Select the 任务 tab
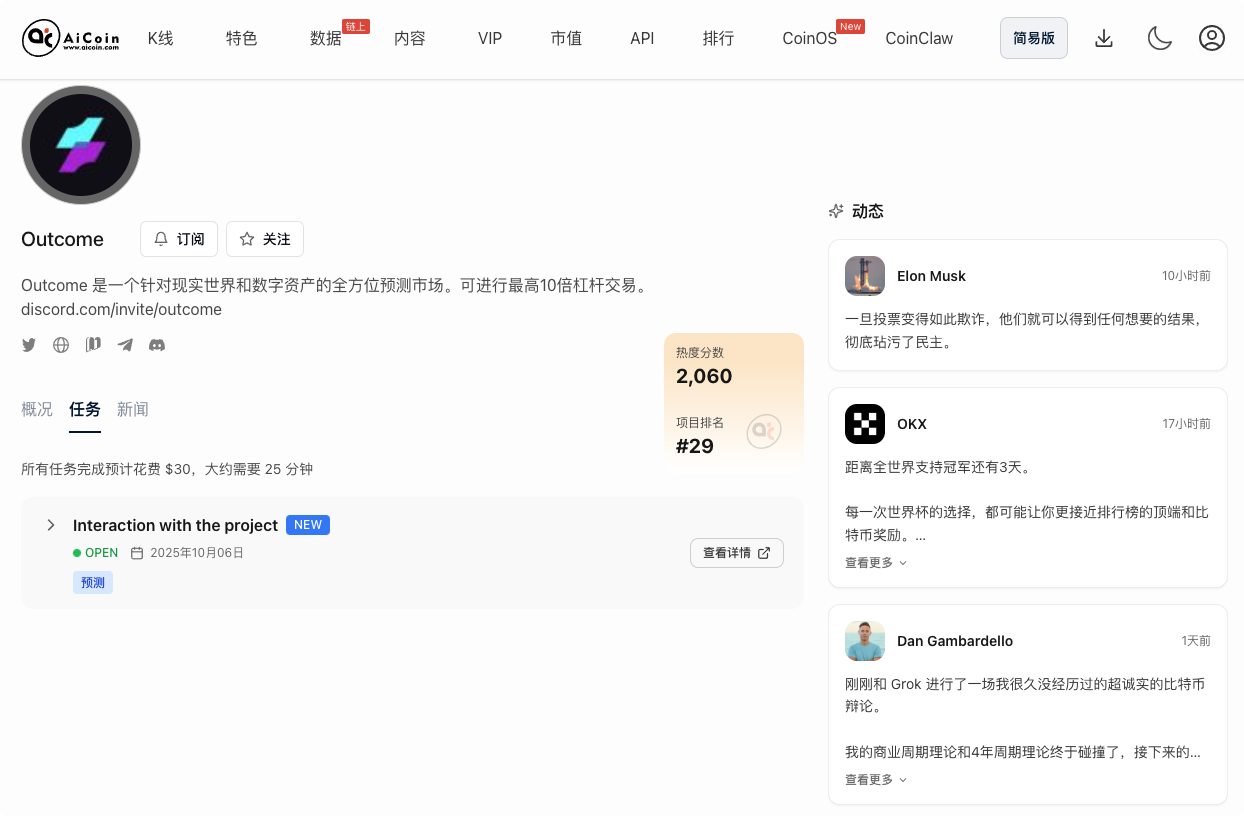Image resolution: width=1244 pixels, height=816 pixels. click(x=85, y=409)
